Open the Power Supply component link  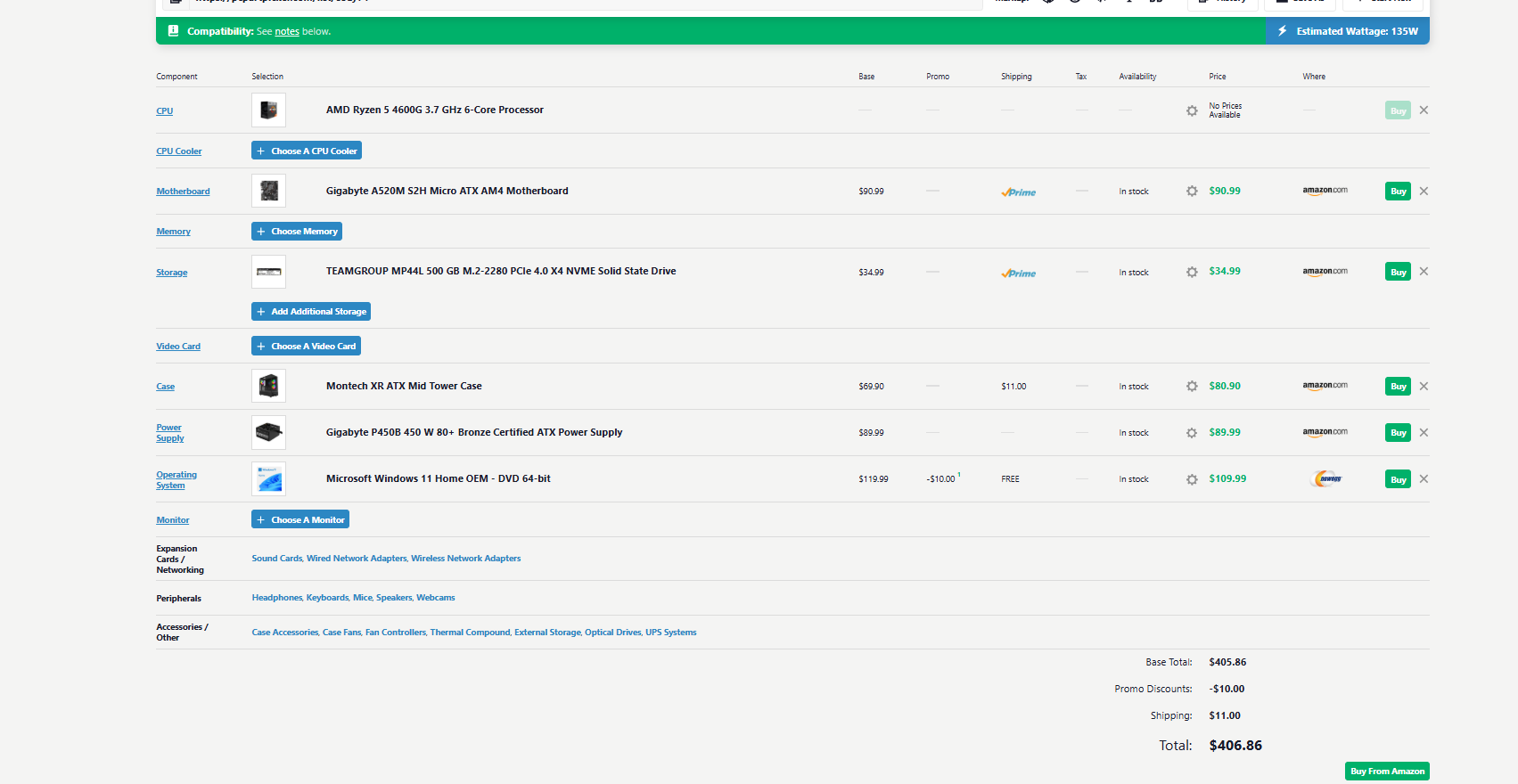[170, 433]
